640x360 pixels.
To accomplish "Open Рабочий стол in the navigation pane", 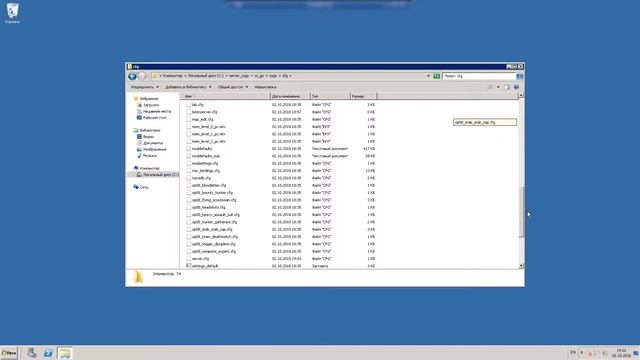I will click(154, 118).
